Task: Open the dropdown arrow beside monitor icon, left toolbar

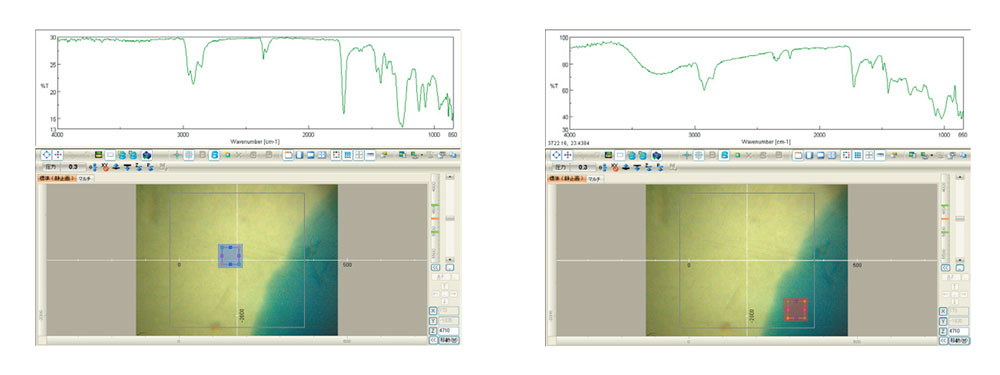Action: click(422, 156)
